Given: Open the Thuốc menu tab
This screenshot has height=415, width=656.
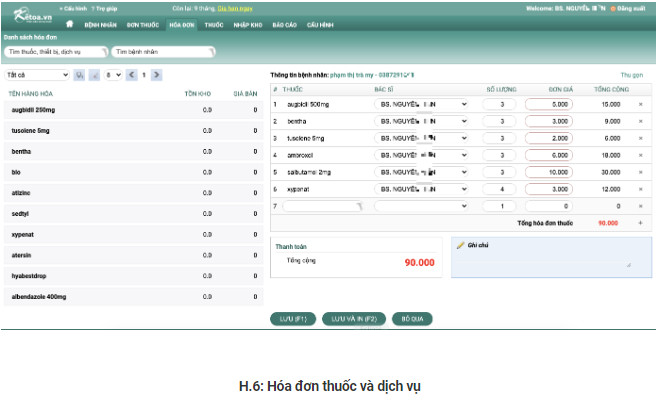Looking at the screenshot, I should 213,23.
